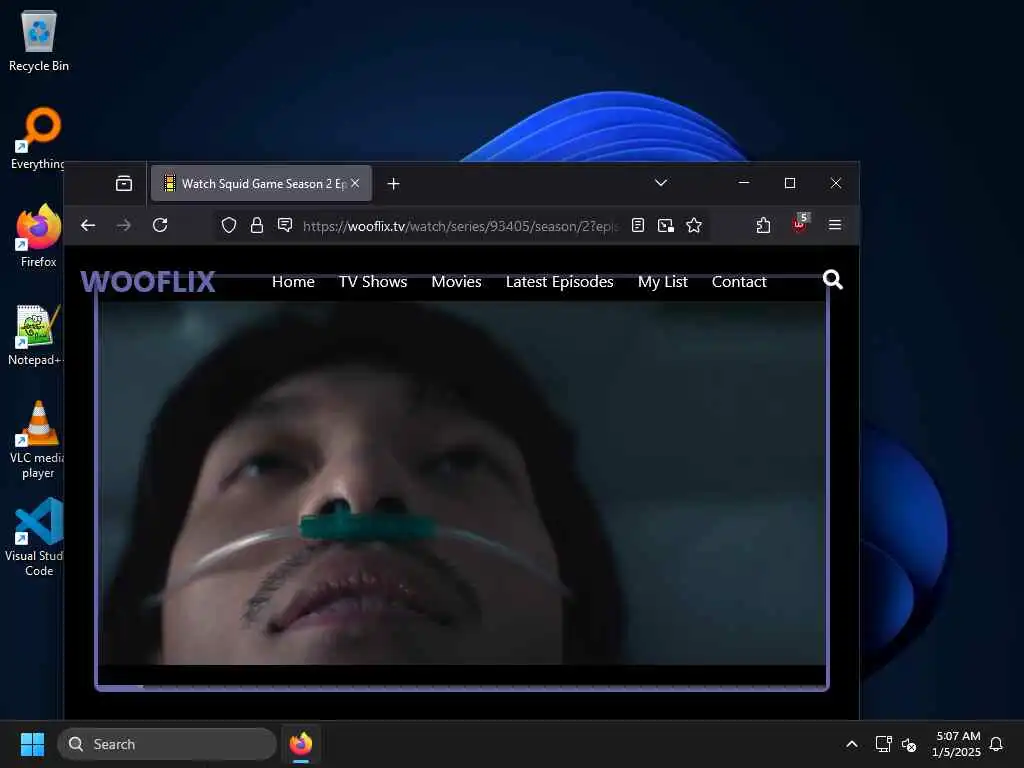Open the notifications bell icon
This screenshot has width=1024, height=768.
click(996, 744)
